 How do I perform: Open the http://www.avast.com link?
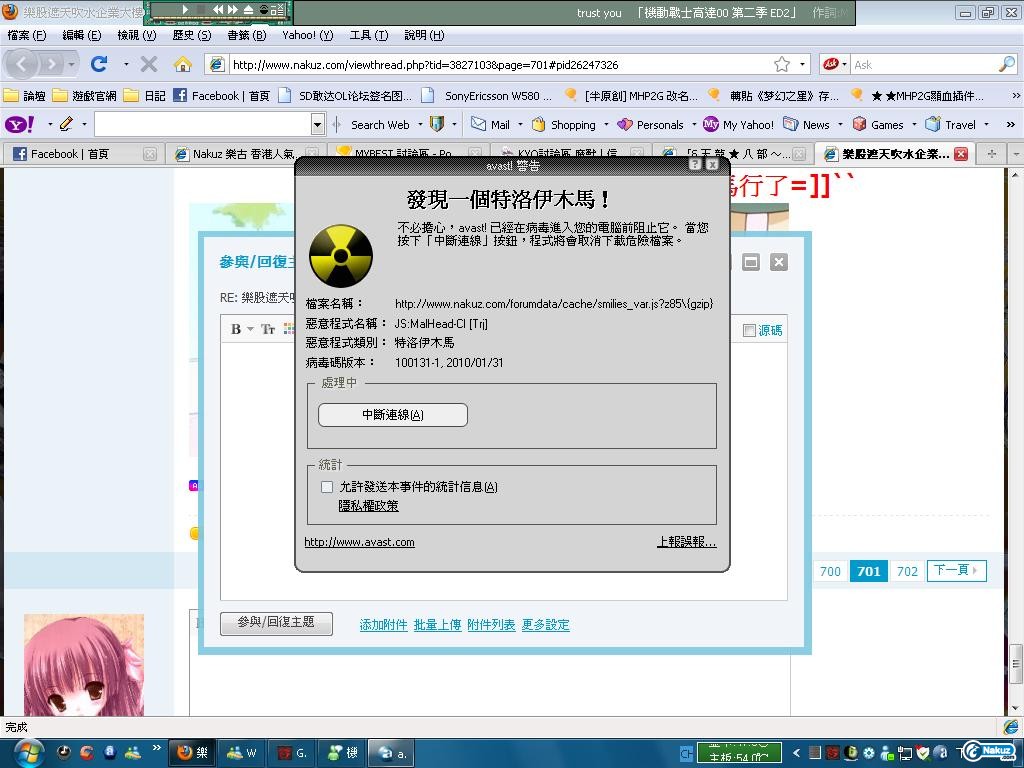(x=359, y=542)
